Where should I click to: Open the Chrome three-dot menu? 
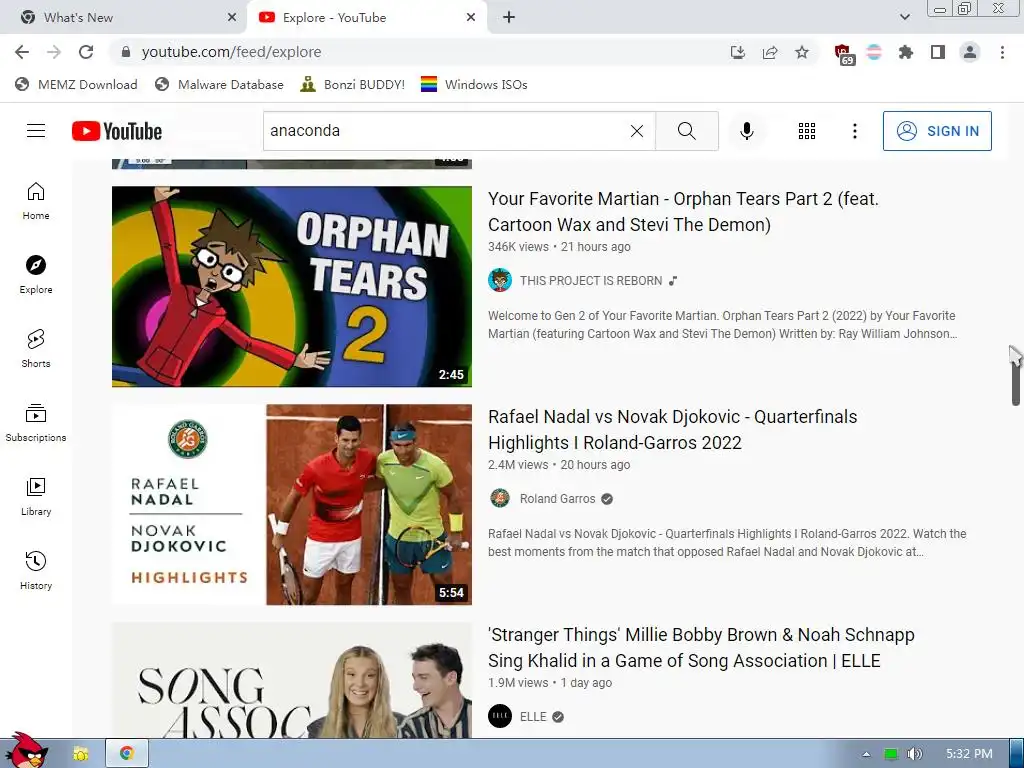tap(1002, 52)
